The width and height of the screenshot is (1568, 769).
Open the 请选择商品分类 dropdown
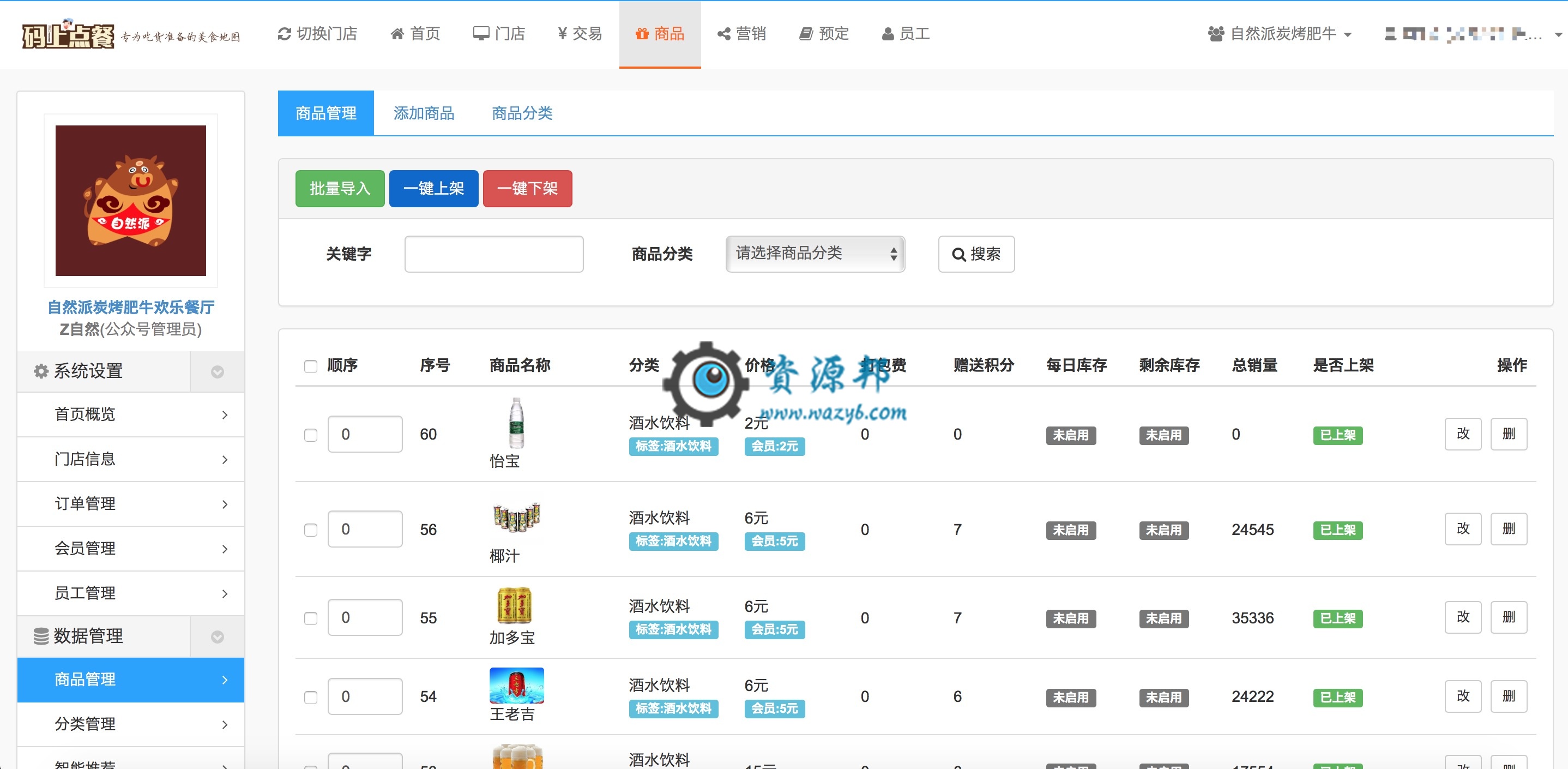815,254
